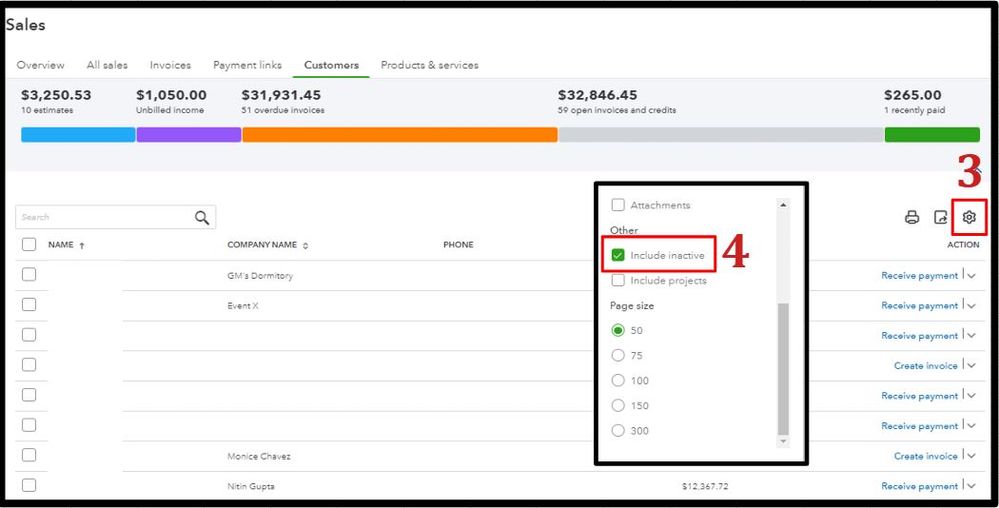Check the Nitin Gupta row checkbox
This screenshot has height=508, width=999.
coord(29,485)
